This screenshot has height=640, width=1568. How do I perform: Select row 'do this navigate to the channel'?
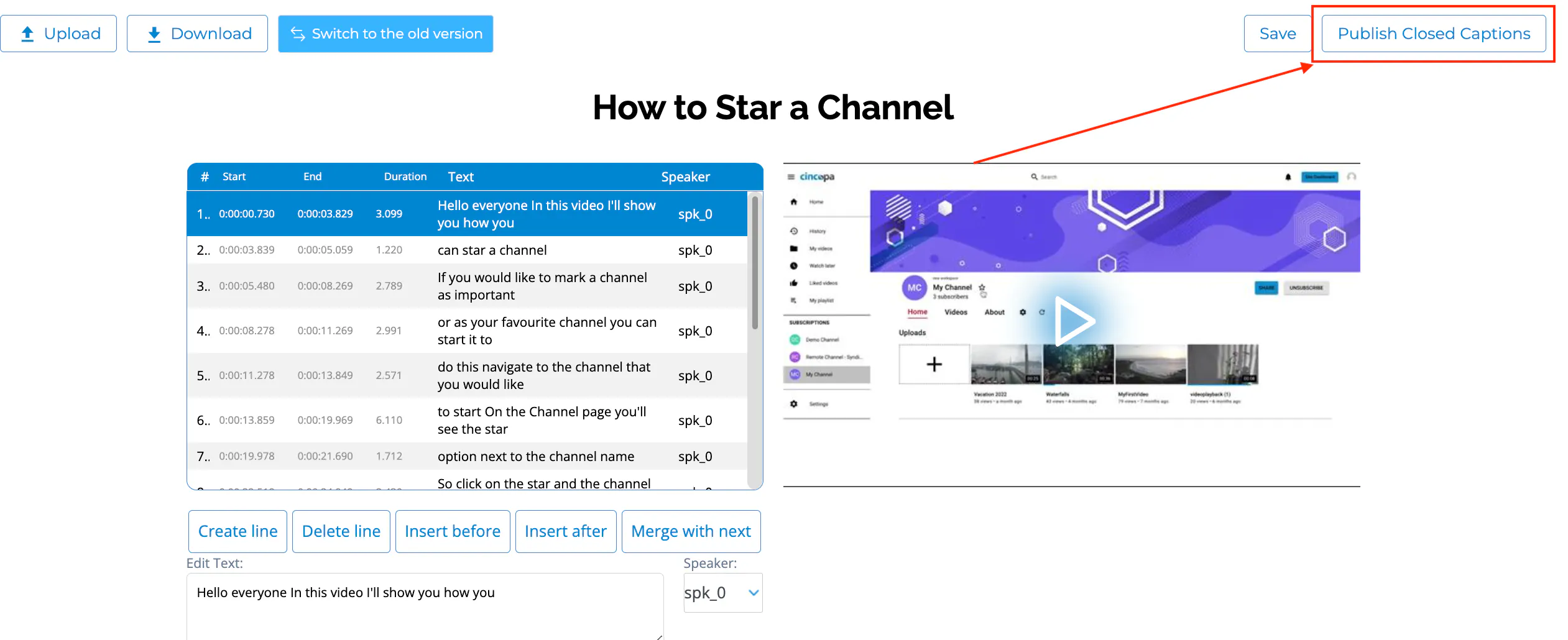pos(467,375)
